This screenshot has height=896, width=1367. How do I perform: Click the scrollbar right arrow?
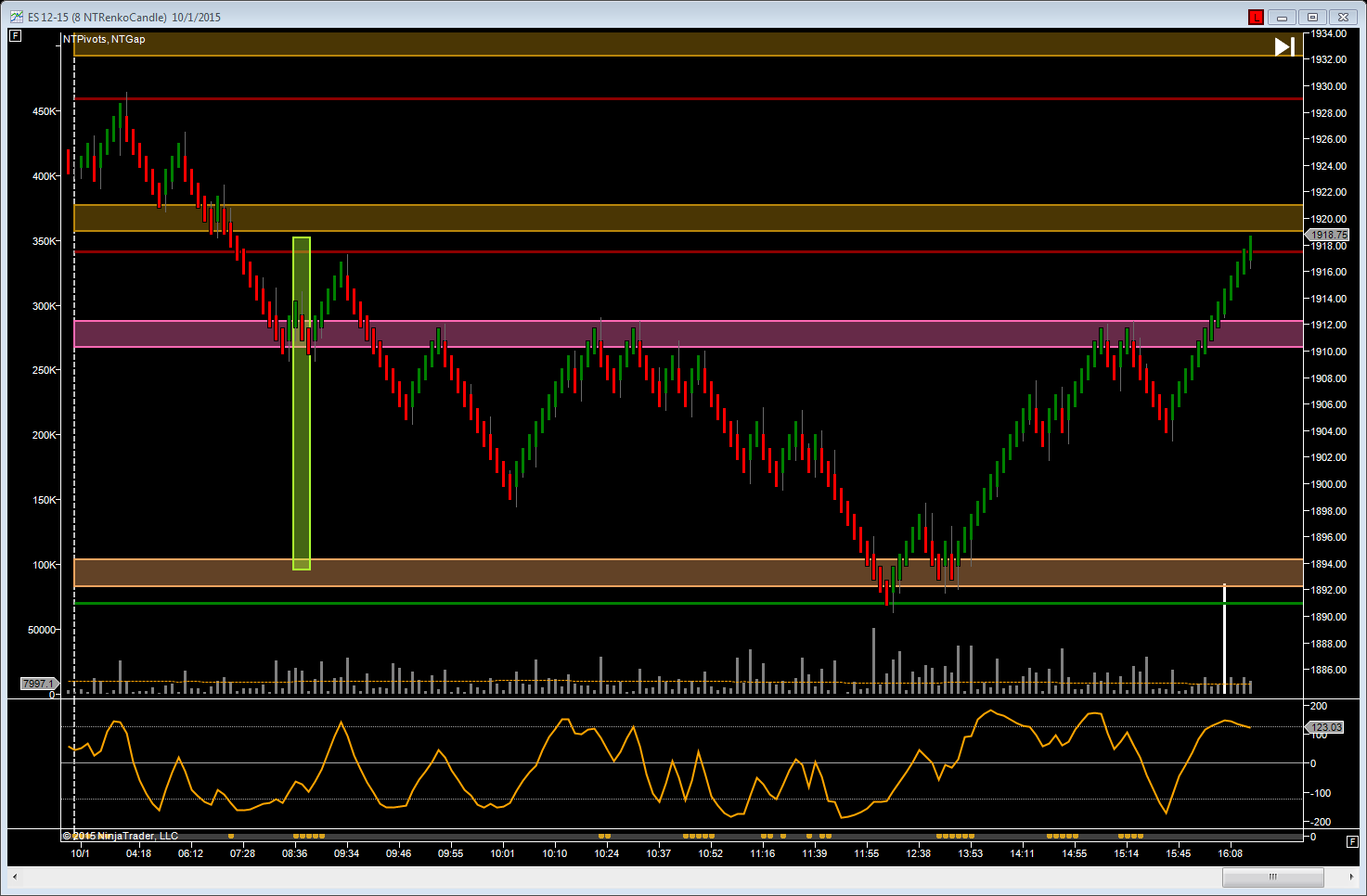(x=1351, y=877)
